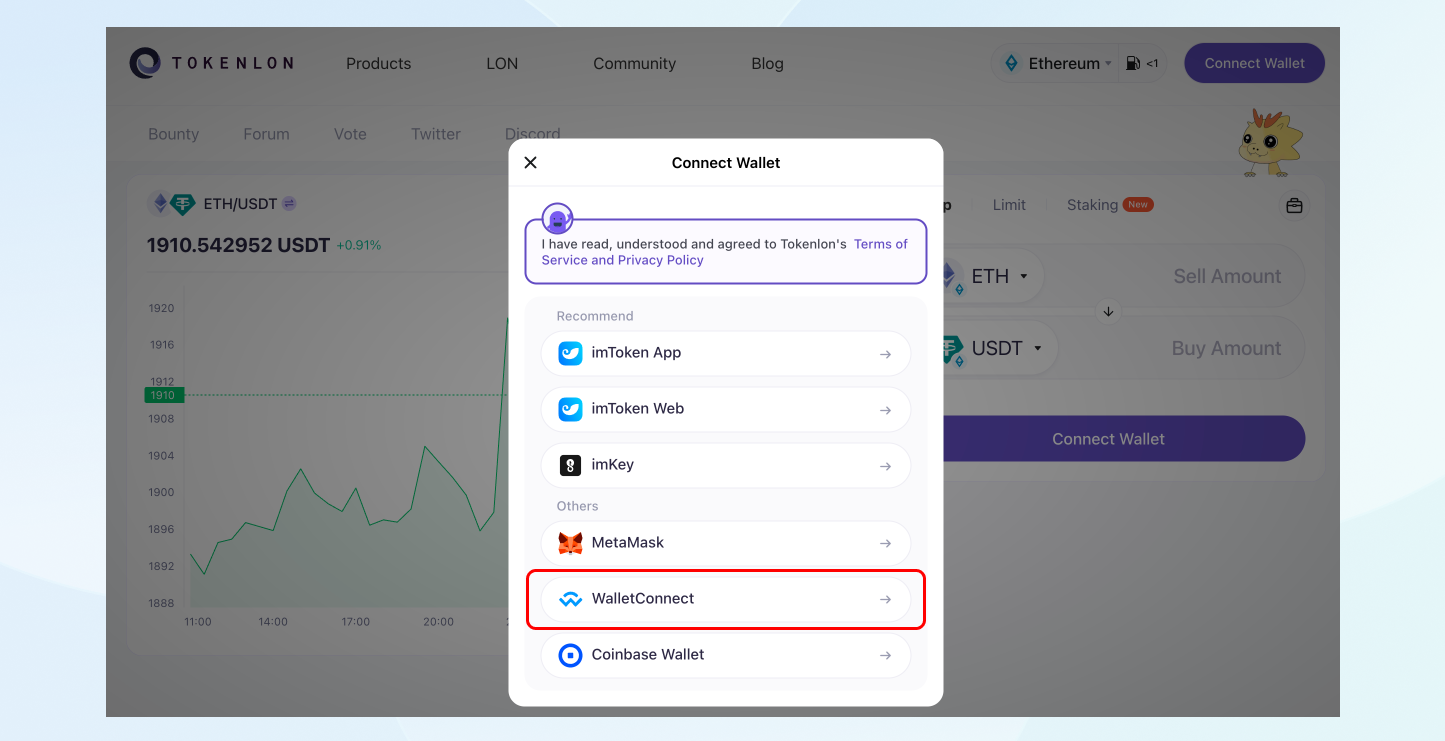Click the +0.91% change value

359,245
